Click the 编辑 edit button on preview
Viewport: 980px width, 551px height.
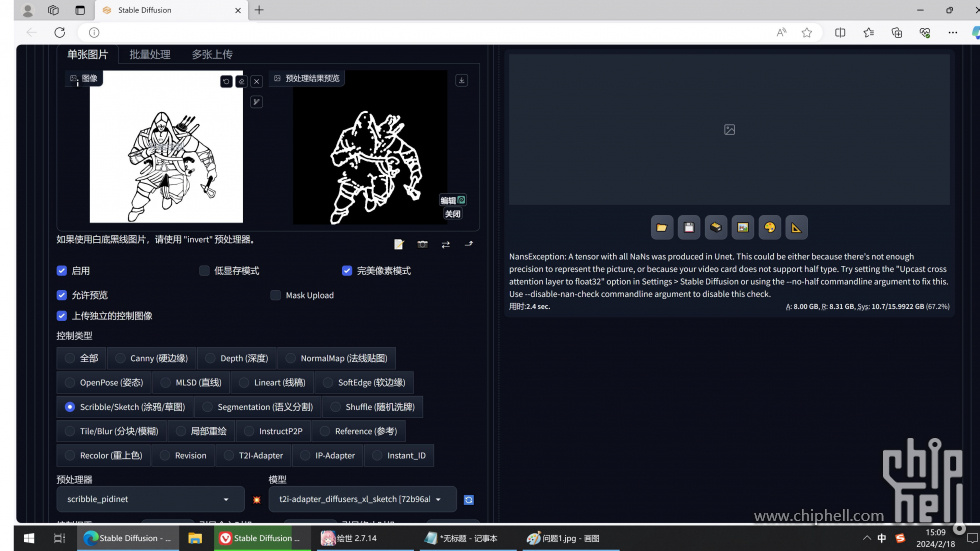tap(452, 200)
